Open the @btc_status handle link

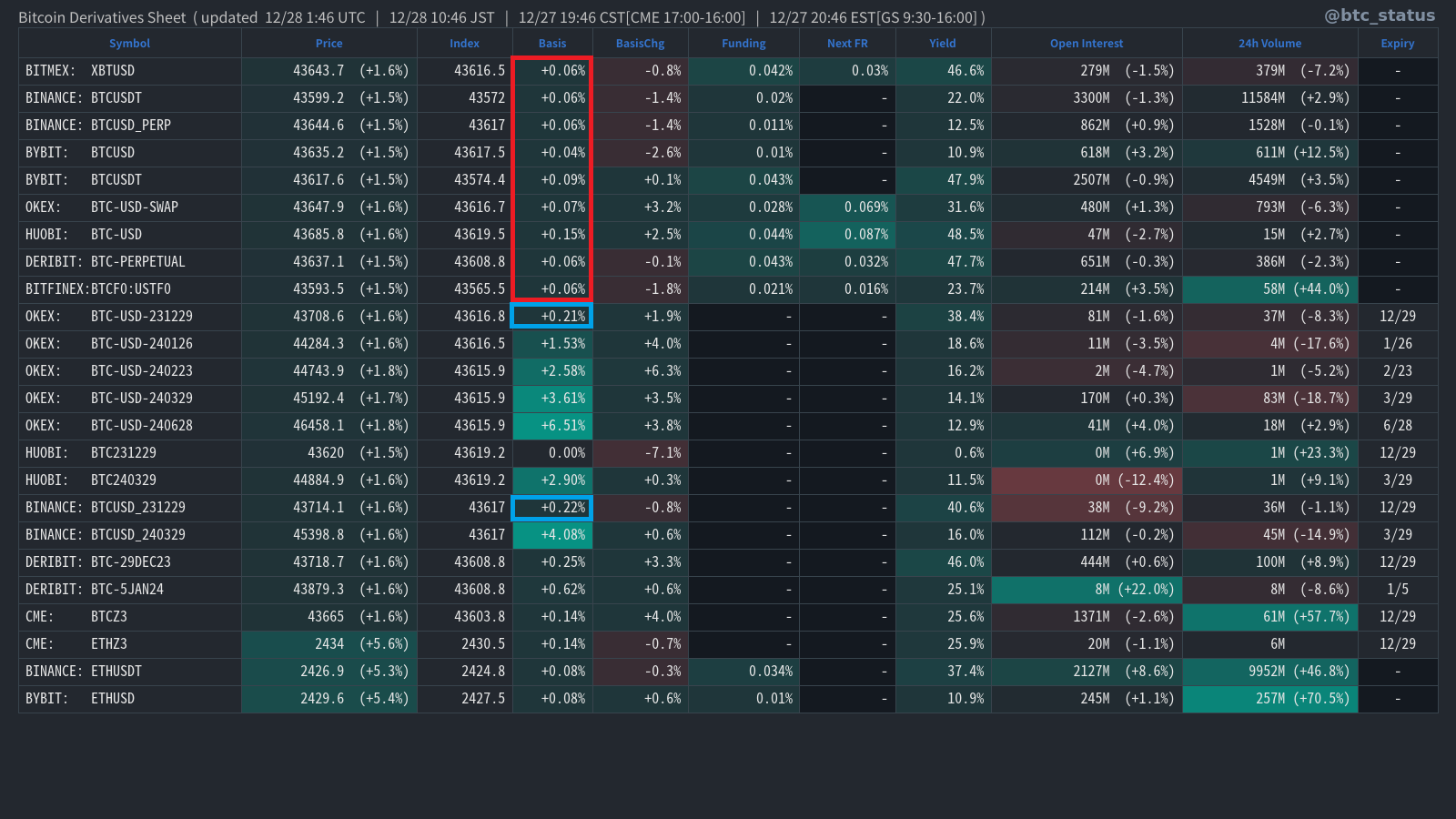(1380, 15)
